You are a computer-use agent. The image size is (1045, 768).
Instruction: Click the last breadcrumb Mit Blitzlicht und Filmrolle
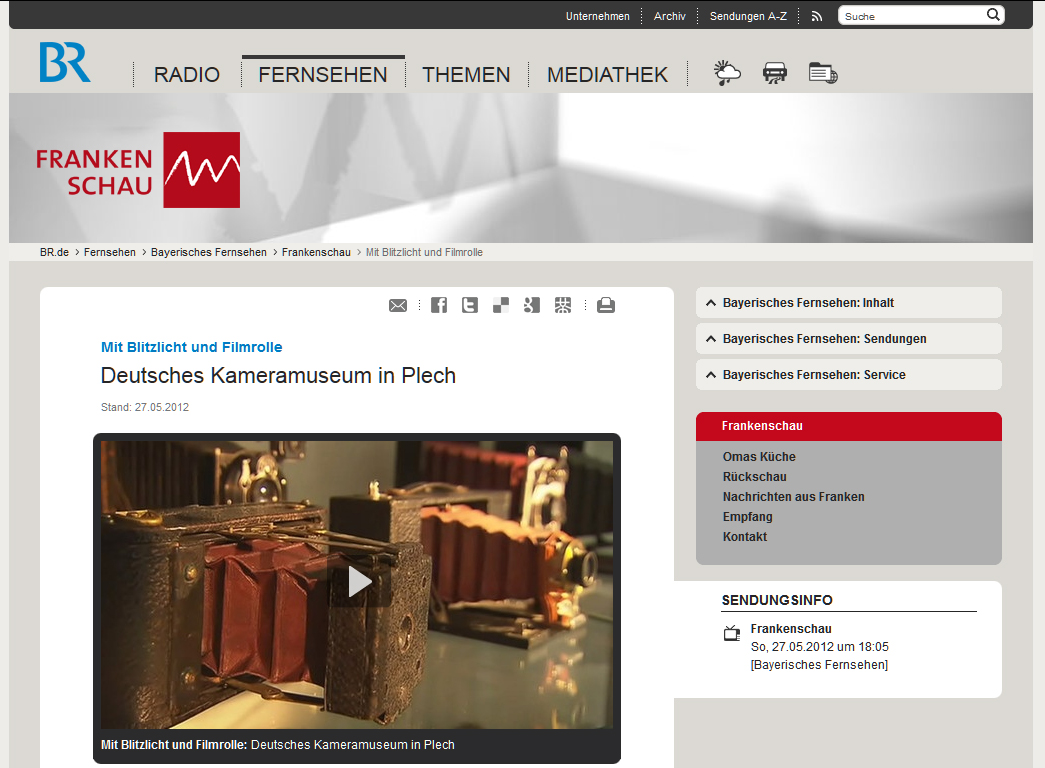pos(425,252)
